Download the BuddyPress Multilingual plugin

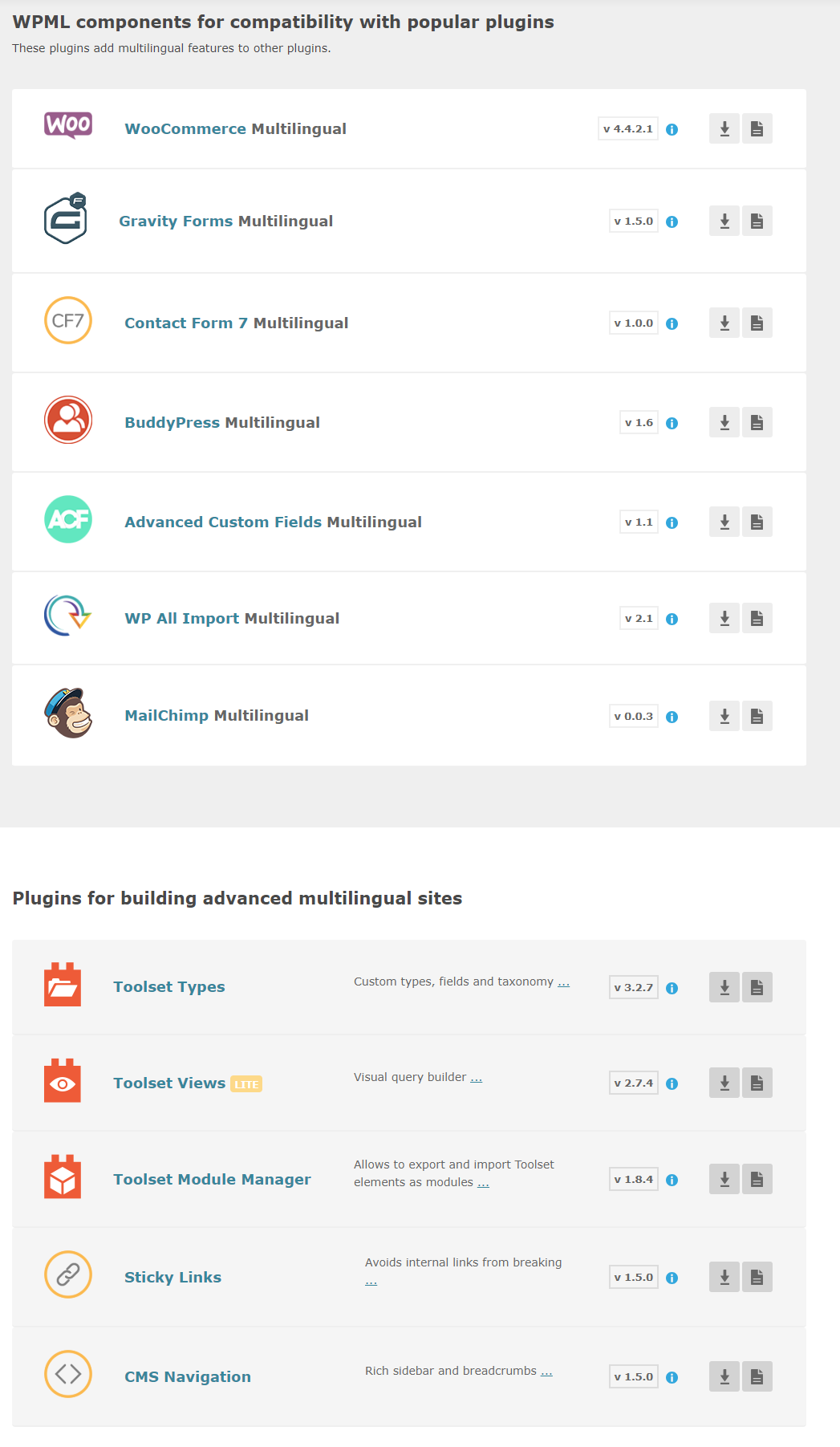(724, 422)
